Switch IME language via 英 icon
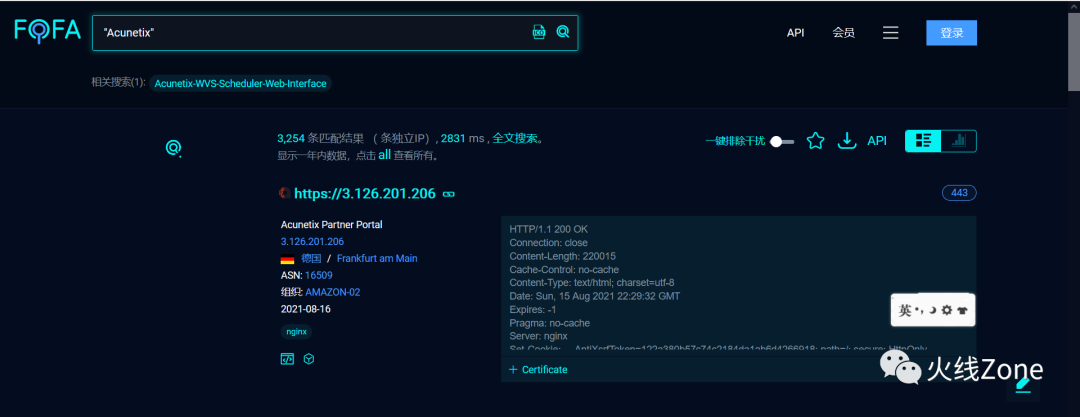Image resolution: width=1080 pixels, height=417 pixels. point(905,311)
